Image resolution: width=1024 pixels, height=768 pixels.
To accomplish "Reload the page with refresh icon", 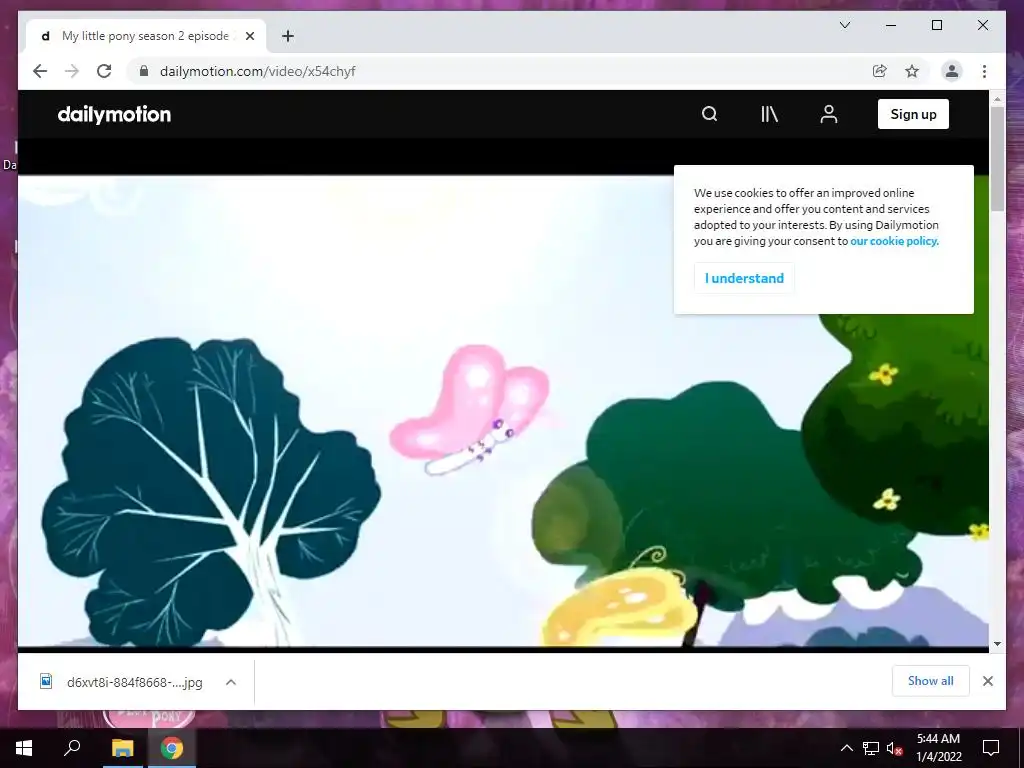I will (104, 71).
